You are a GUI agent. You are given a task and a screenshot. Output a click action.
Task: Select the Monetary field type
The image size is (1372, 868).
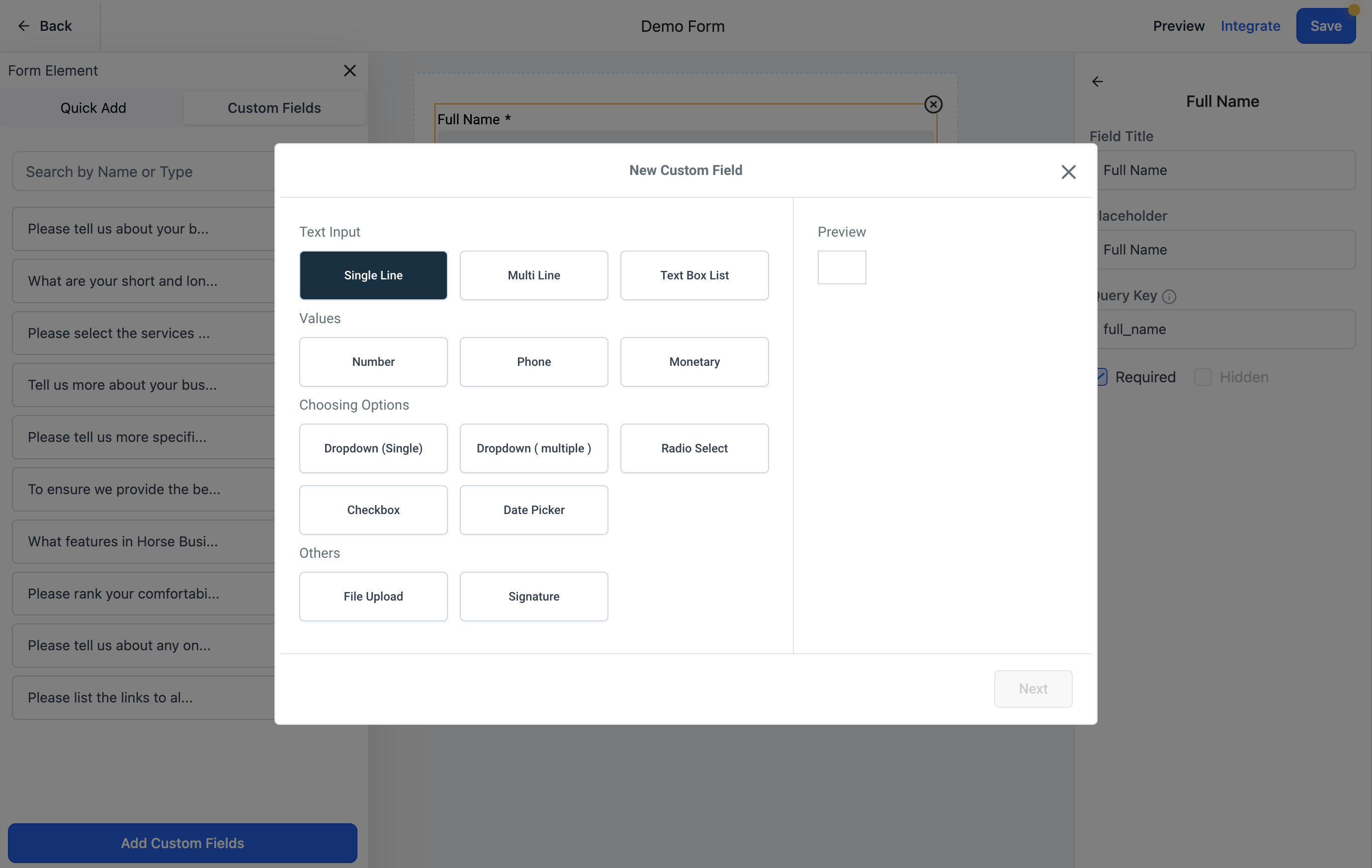[694, 362]
